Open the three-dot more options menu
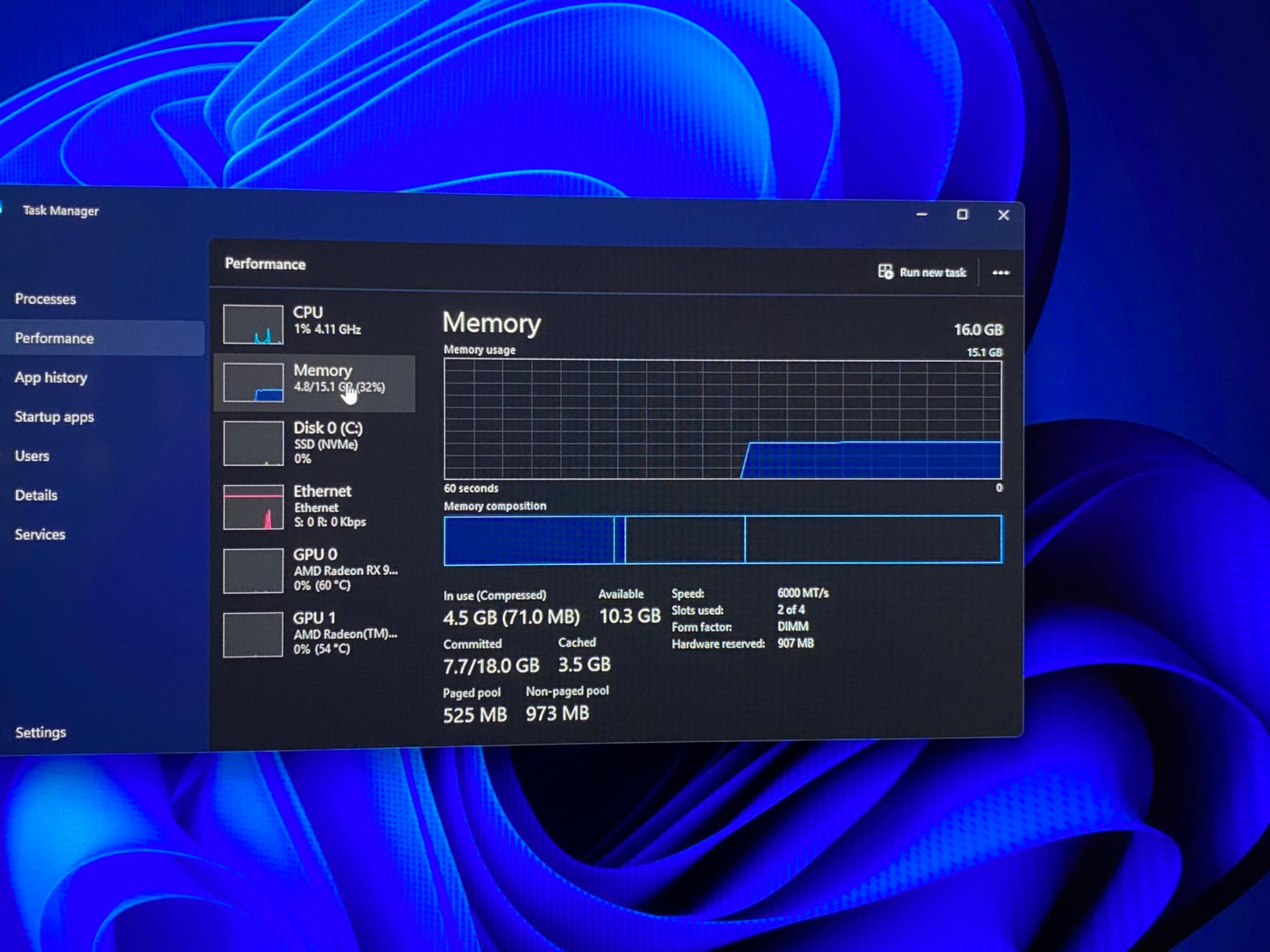Screen dimensions: 1270x952 (x=1000, y=273)
